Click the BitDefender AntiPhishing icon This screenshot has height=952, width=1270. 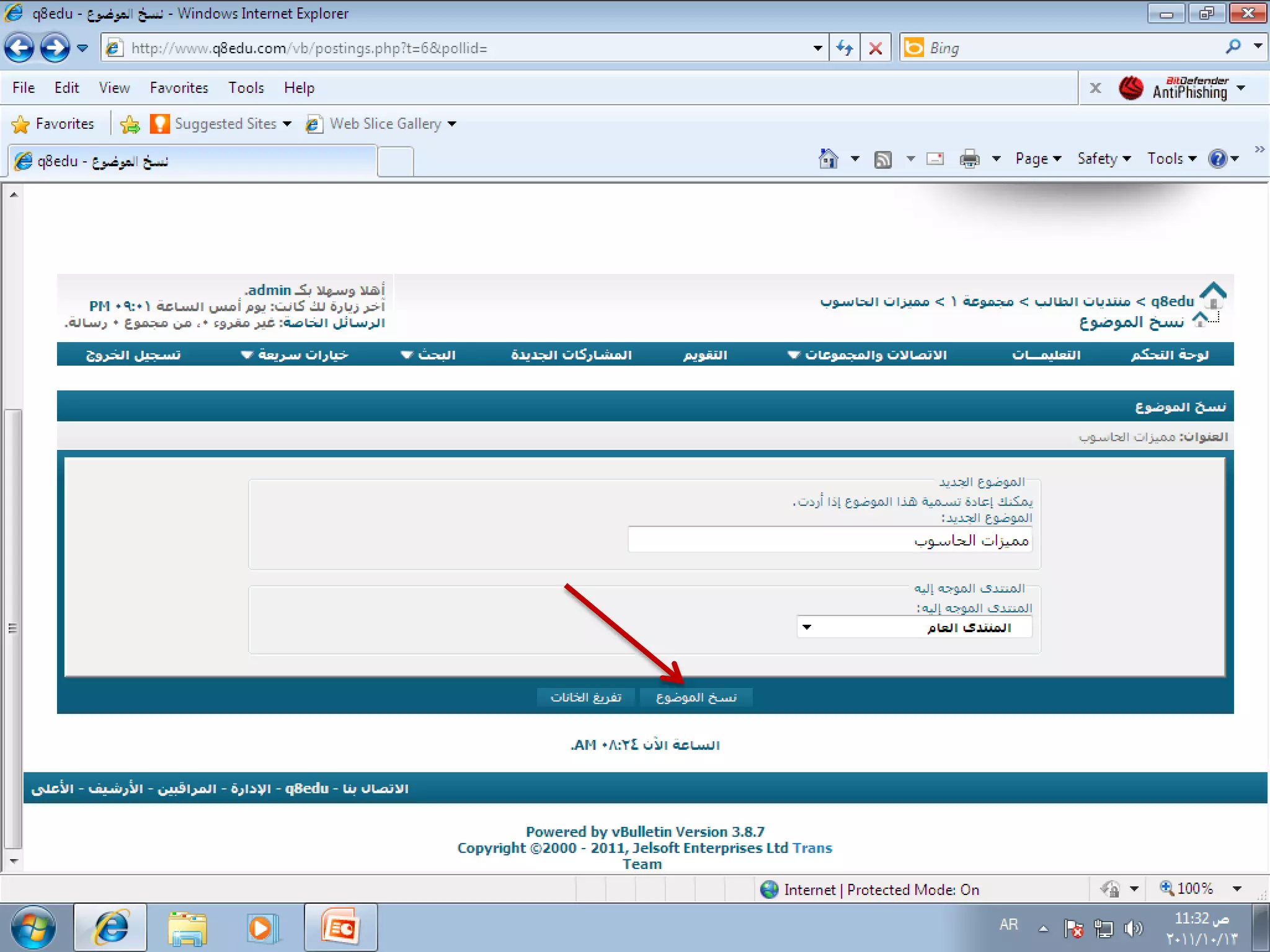[x=1130, y=88]
